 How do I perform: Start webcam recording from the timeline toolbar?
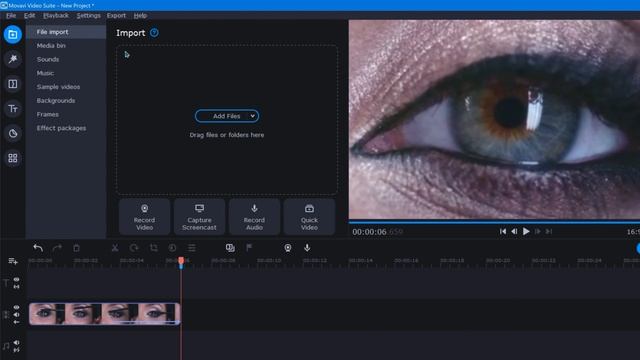point(288,248)
